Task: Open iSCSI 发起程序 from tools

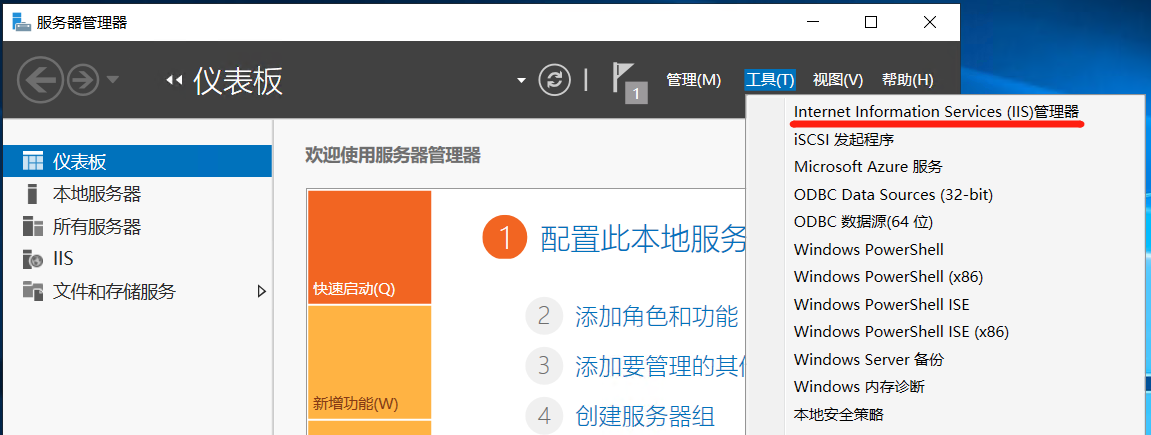Action: 844,139
